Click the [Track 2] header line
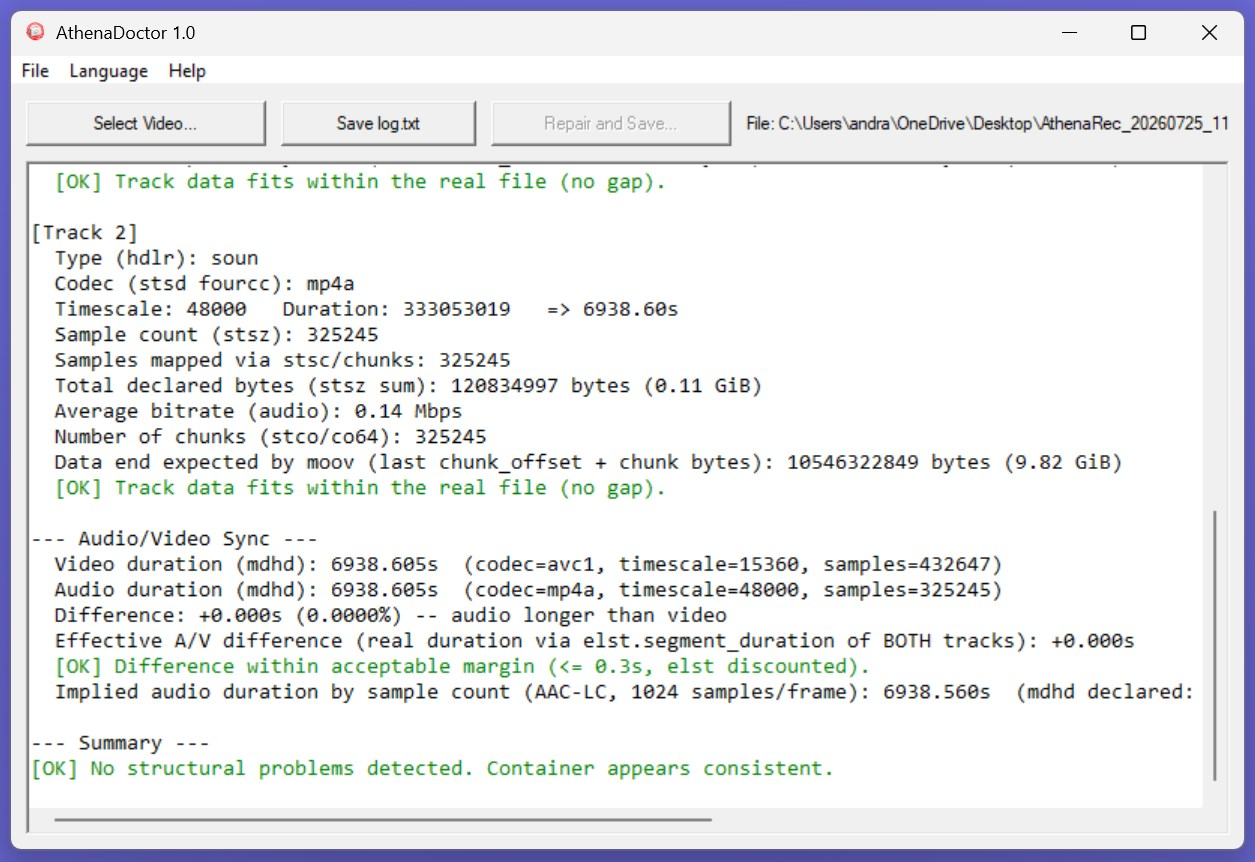Image resolution: width=1255 pixels, height=862 pixels. coord(85,233)
